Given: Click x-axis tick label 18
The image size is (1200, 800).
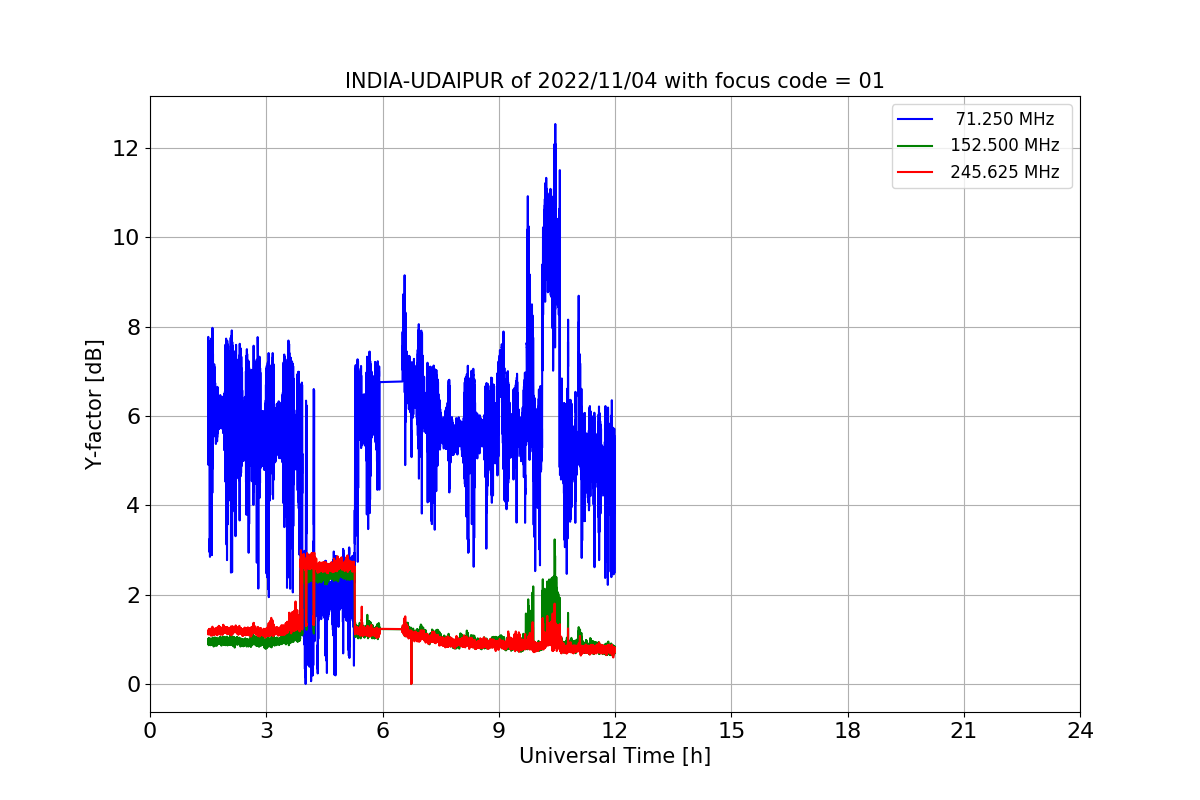Looking at the screenshot, I should 847,730.
